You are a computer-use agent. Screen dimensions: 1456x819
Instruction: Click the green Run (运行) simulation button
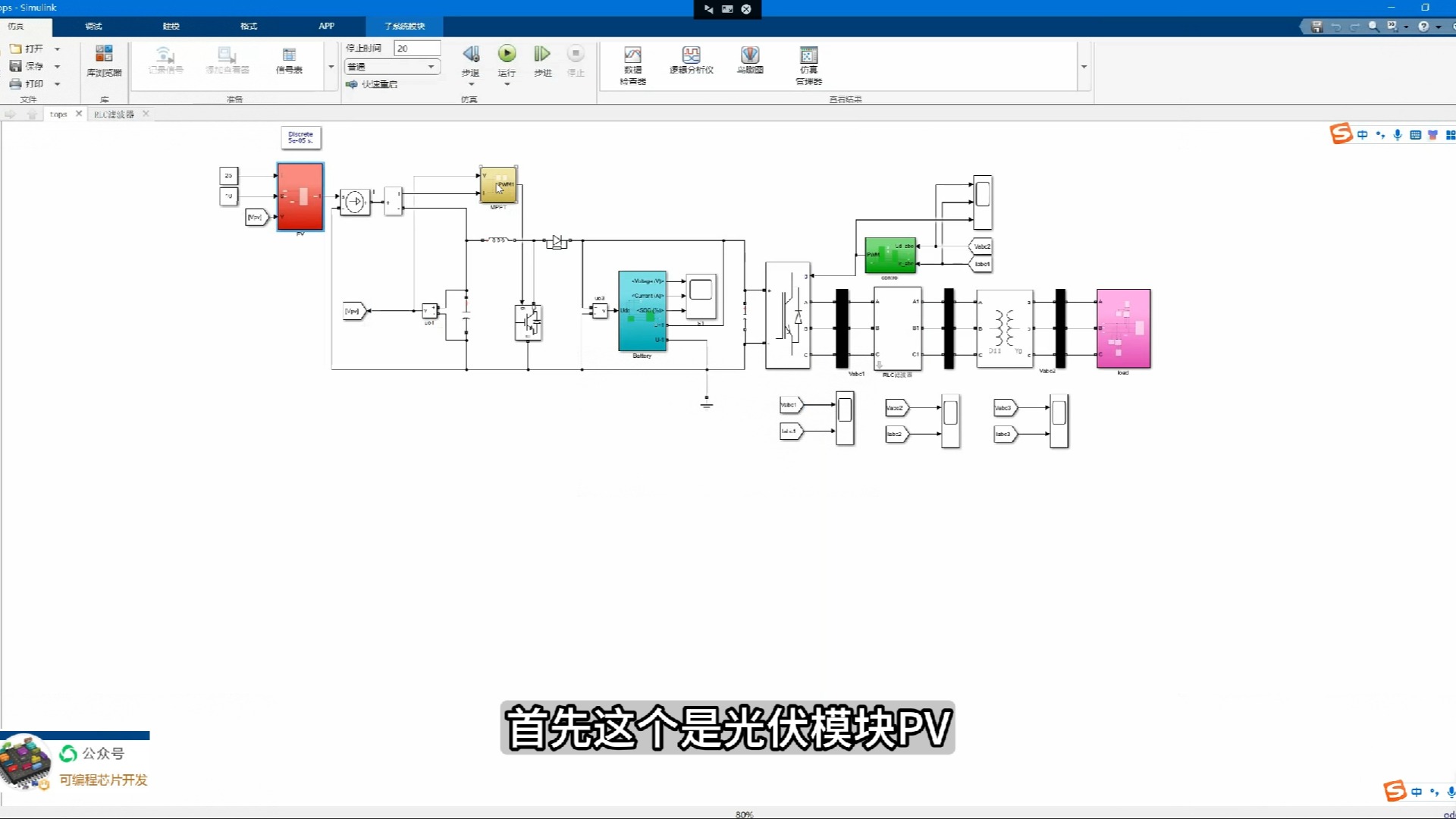click(x=507, y=54)
